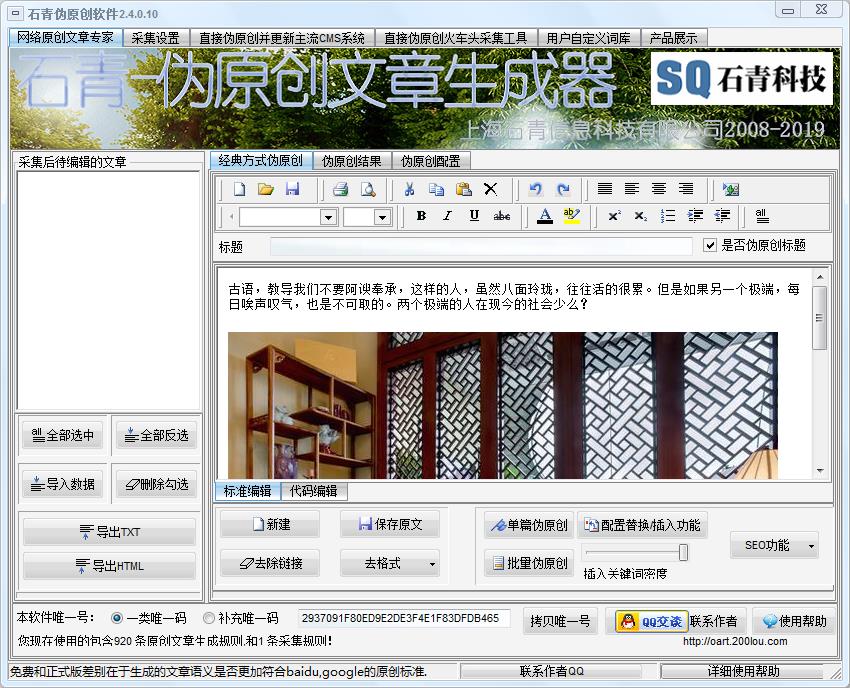Toggle bold formatting

[x=421, y=216]
